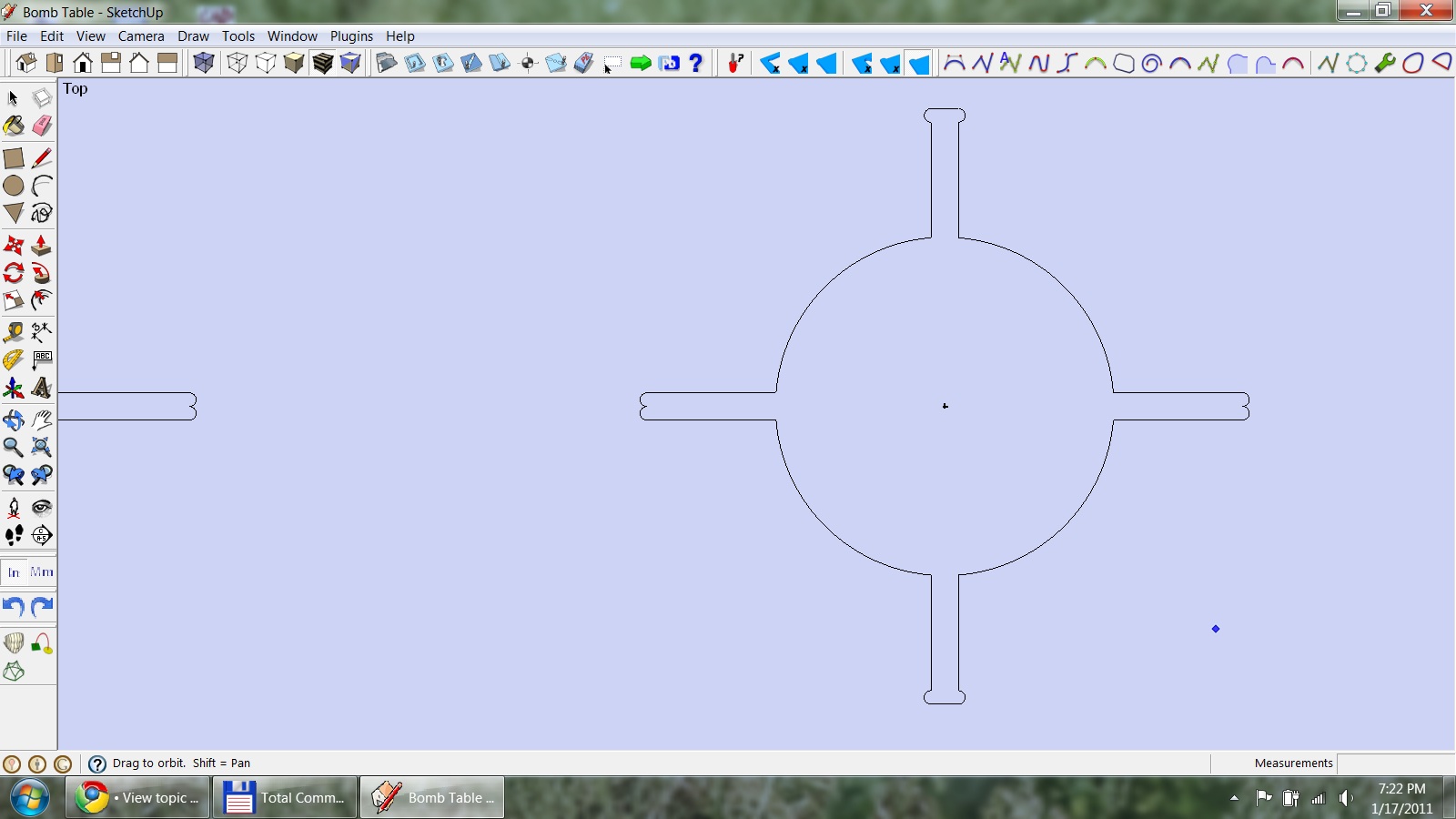Switch units to inches with In button

coord(14,572)
